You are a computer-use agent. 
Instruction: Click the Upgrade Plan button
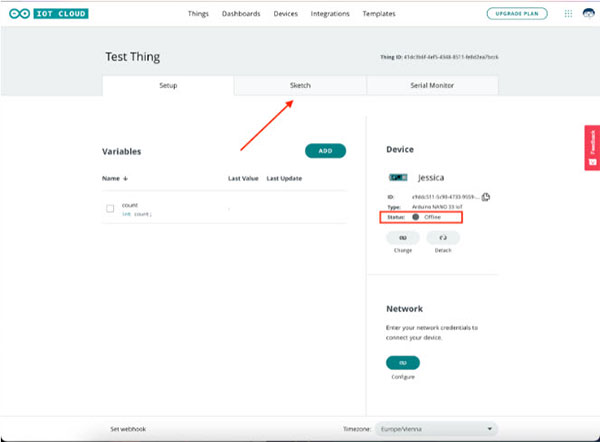(517, 14)
